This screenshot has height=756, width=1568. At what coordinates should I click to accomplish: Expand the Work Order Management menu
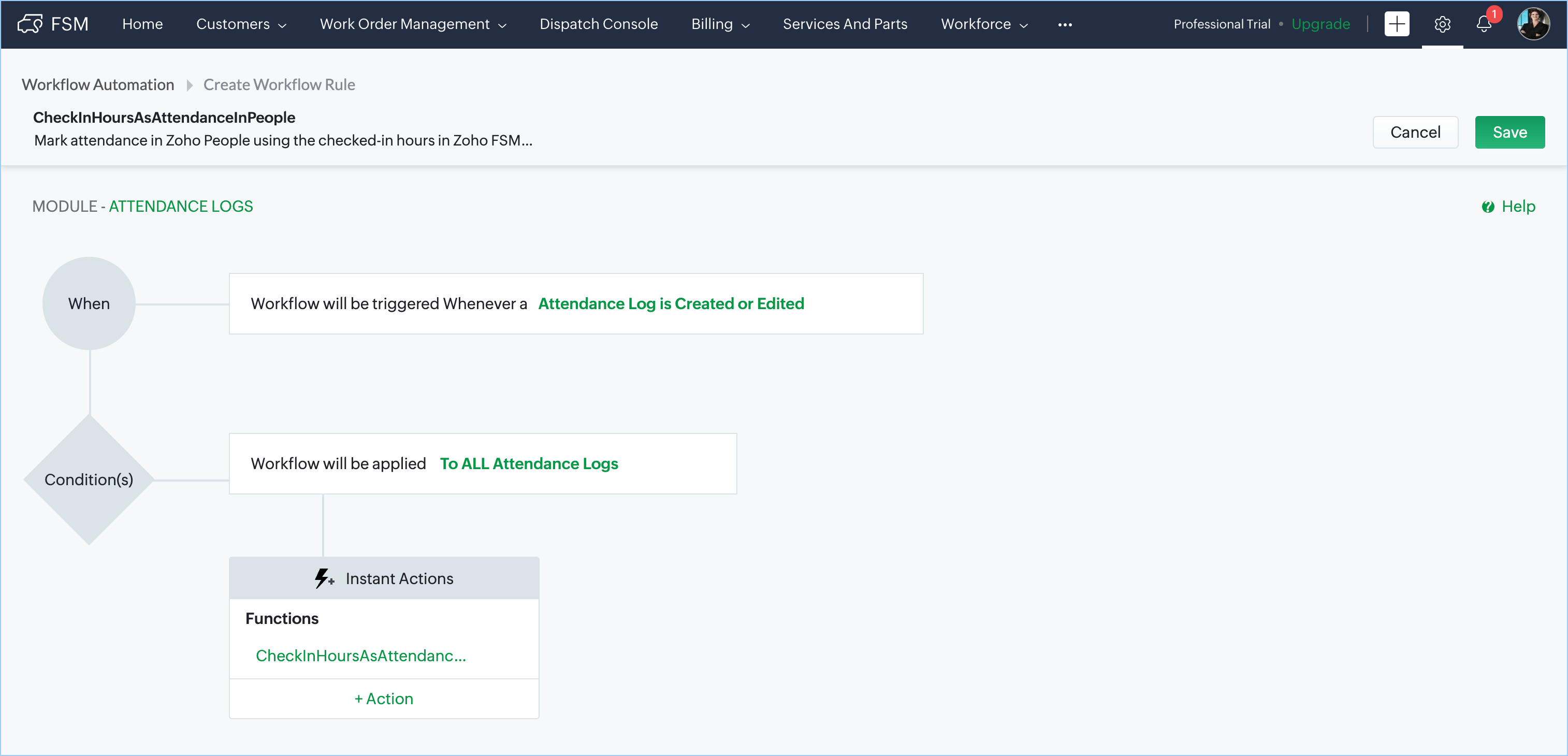tap(413, 24)
